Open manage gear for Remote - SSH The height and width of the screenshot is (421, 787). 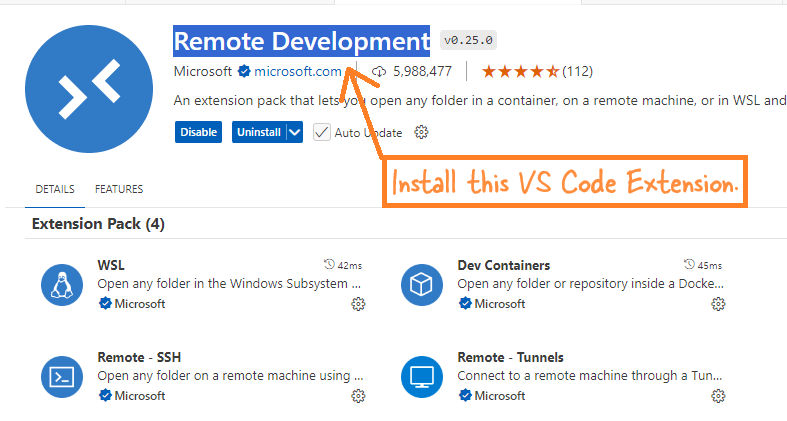[x=358, y=396]
